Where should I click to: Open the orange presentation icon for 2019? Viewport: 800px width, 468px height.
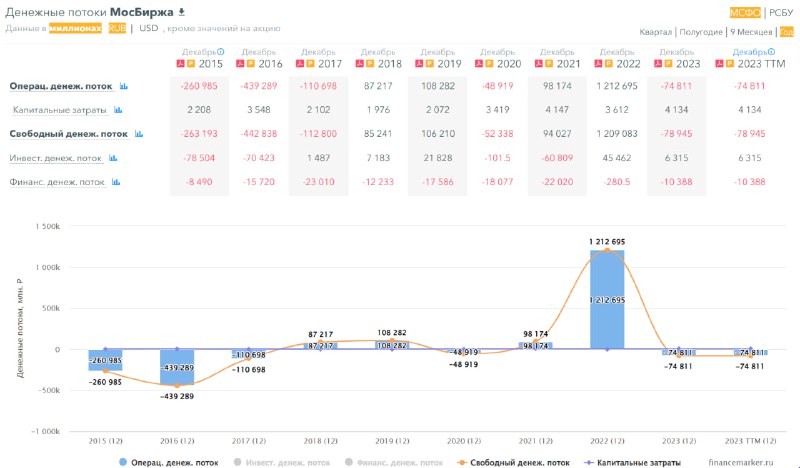point(430,64)
